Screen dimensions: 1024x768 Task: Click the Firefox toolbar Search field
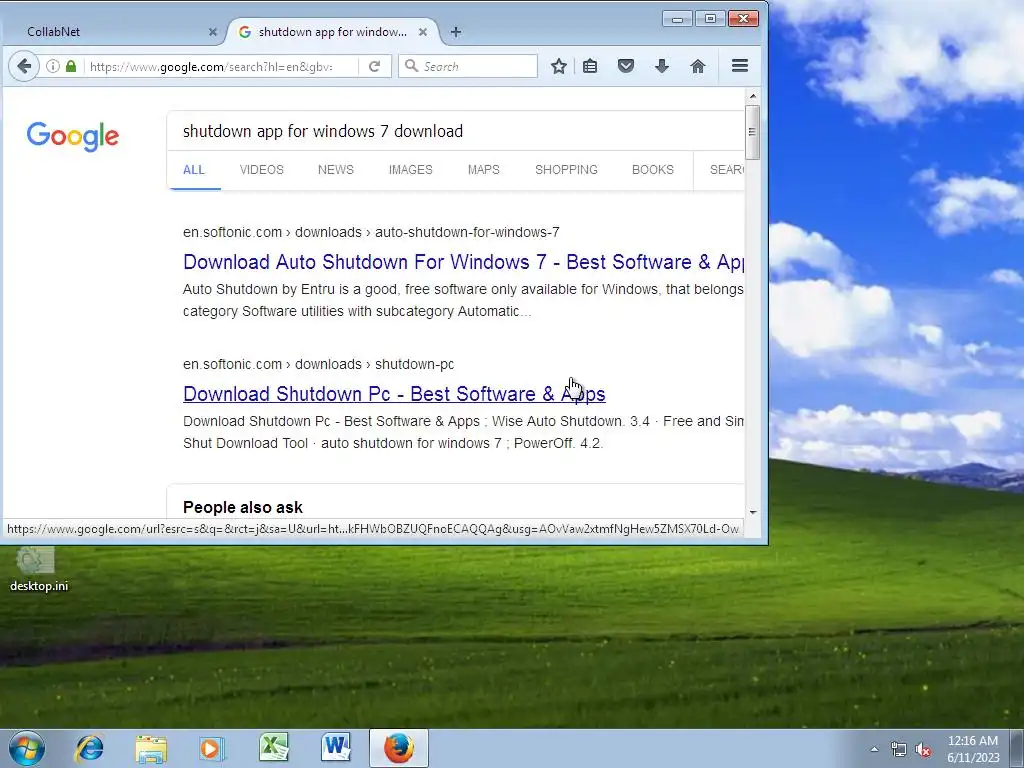[x=468, y=66]
